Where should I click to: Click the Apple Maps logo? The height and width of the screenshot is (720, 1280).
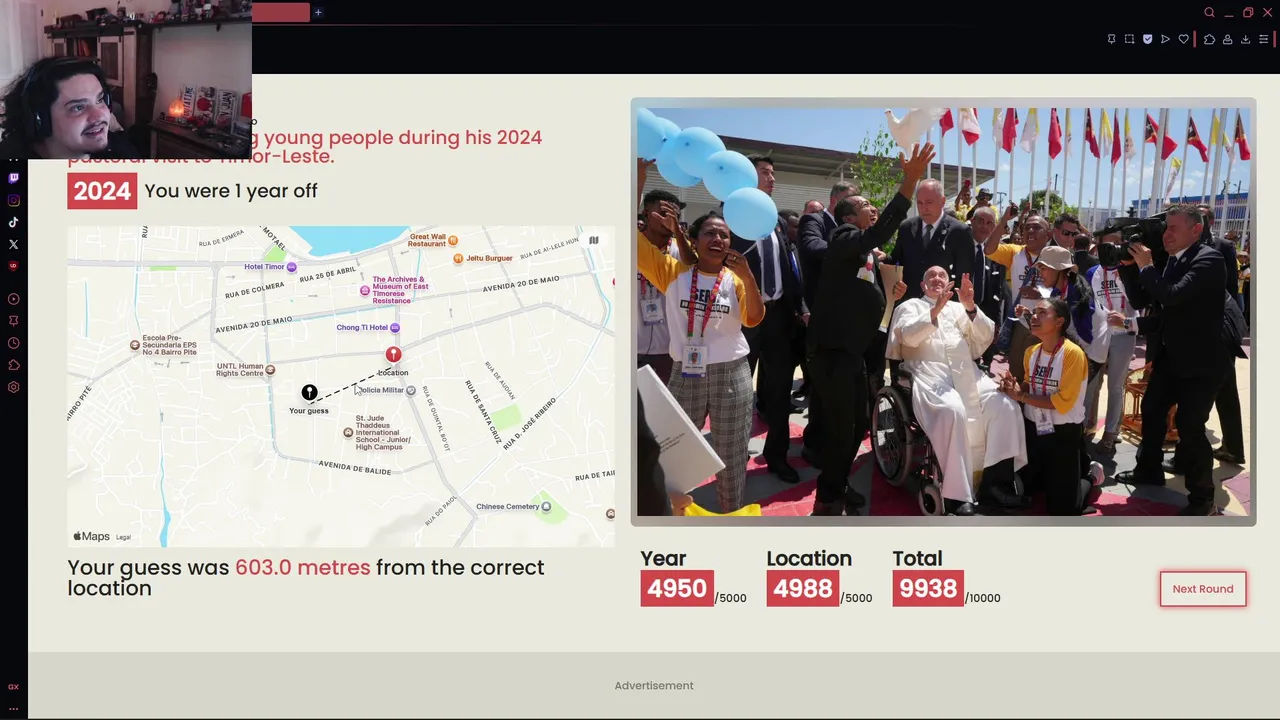(x=91, y=536)
